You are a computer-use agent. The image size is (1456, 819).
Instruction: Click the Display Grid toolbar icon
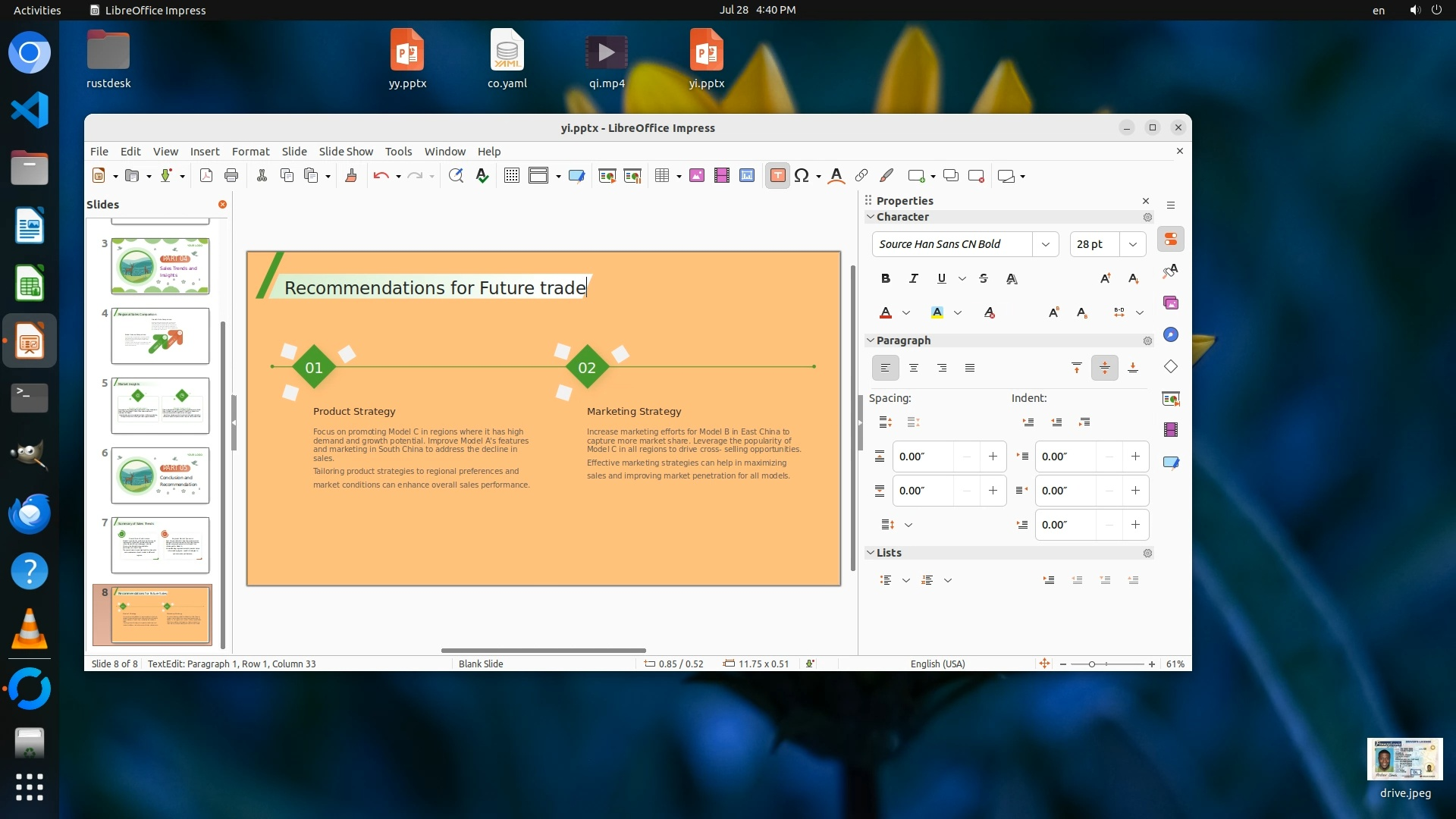pyautogui.click(x=511, y=176)
